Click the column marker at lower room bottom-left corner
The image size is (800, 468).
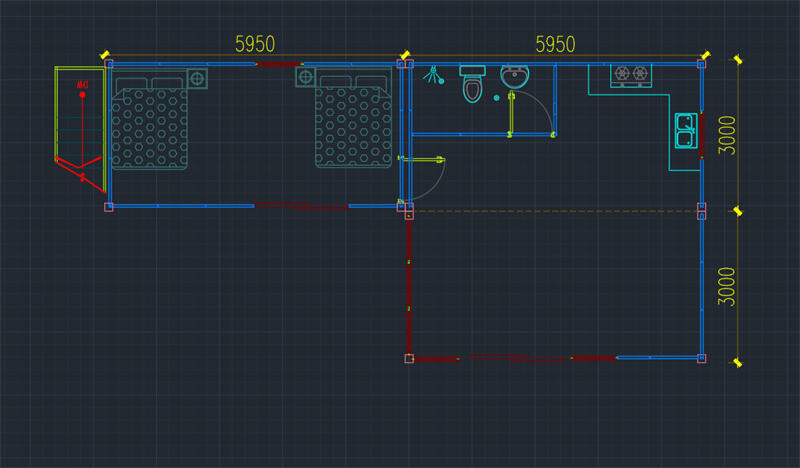click(409, 358)
